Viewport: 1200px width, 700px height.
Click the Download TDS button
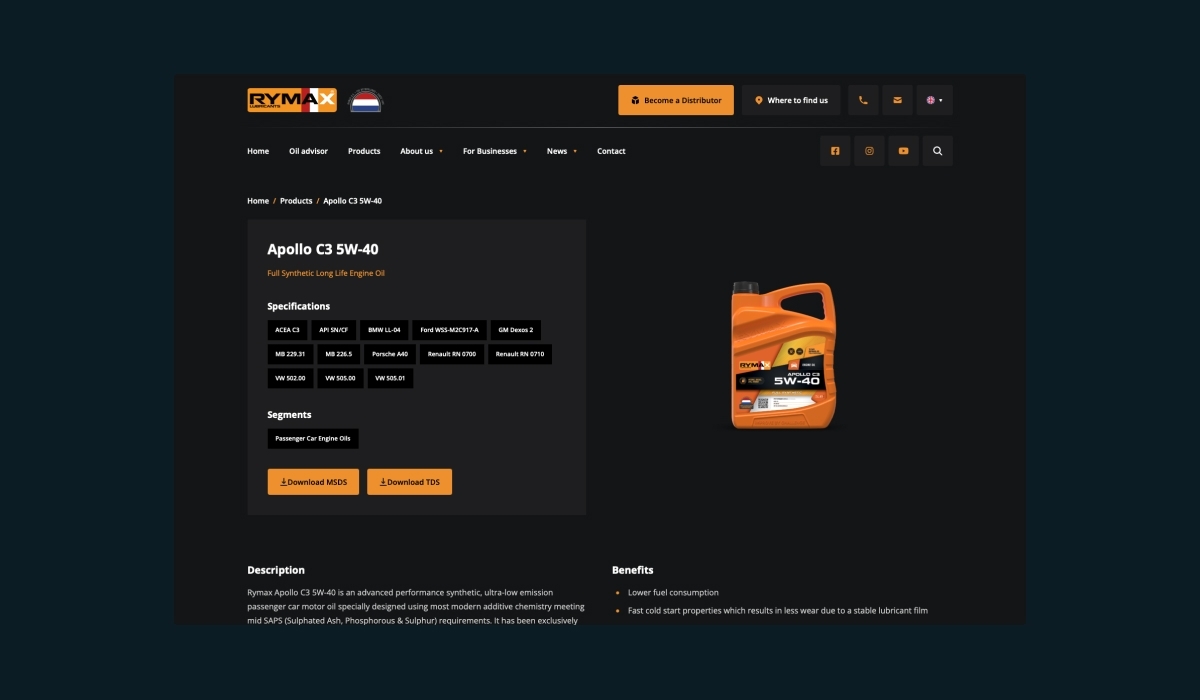coord(409,482)
